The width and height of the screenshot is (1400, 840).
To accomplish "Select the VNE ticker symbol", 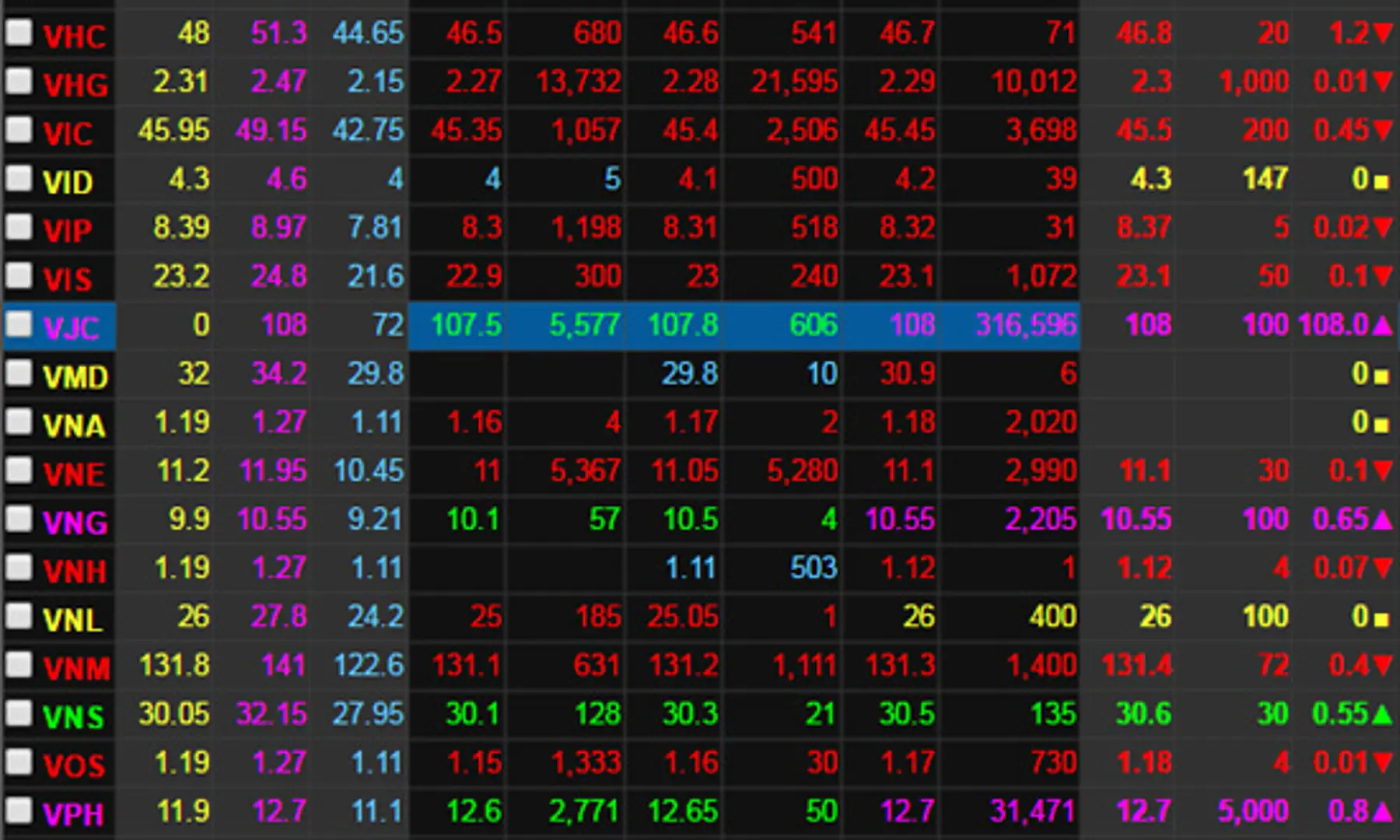I will click(74, 474).
